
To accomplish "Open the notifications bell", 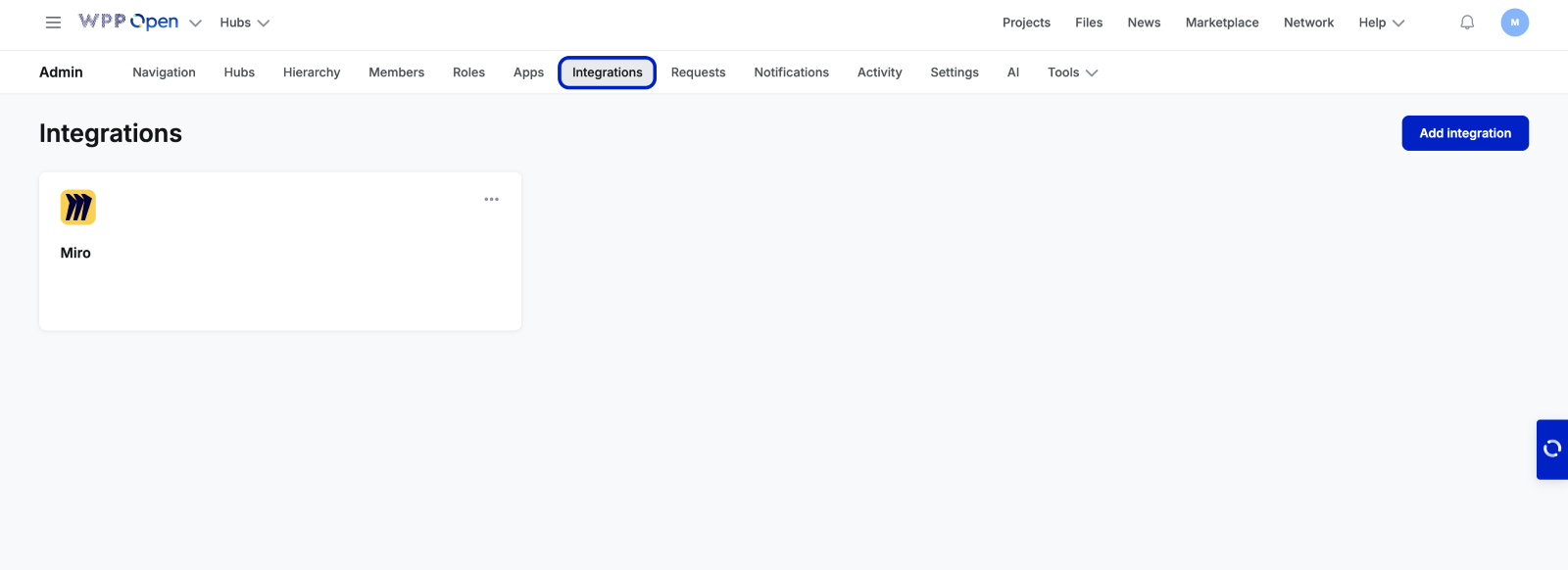I will click(1467, 23).
